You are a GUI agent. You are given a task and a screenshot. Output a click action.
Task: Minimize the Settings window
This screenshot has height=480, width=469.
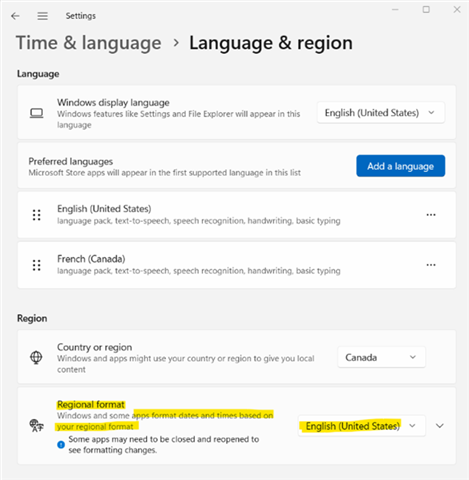[x=395, y=10]
